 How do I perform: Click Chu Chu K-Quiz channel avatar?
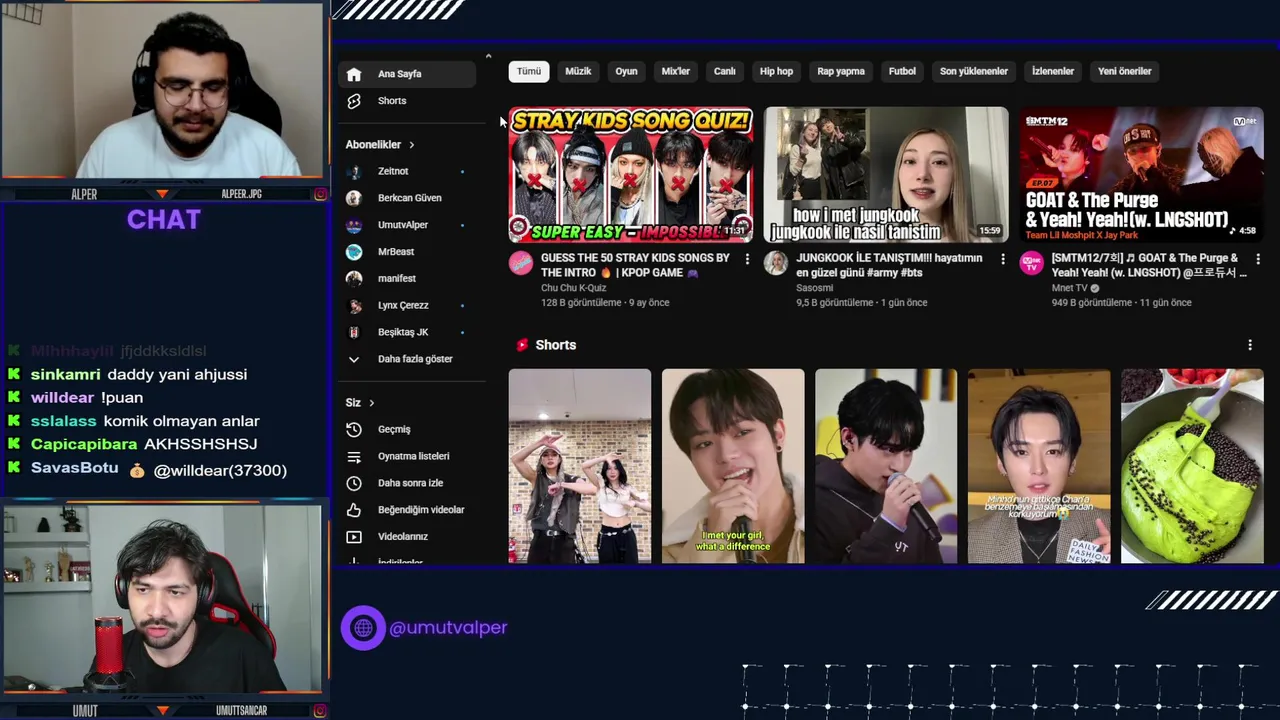521,263
